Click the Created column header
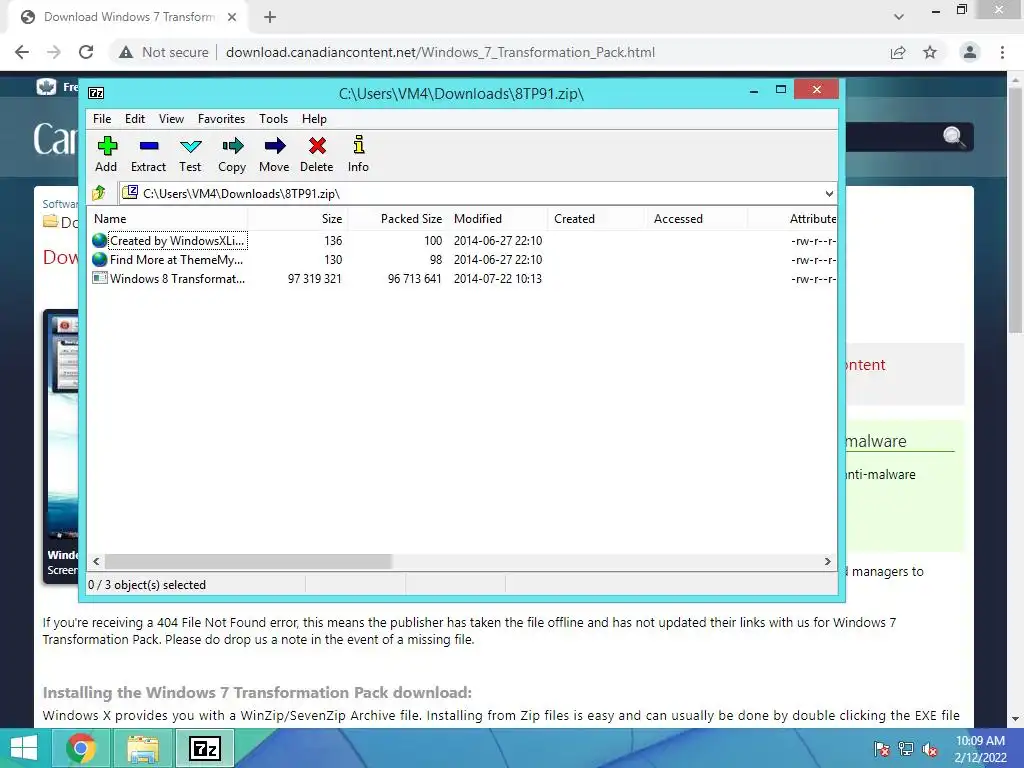Viewport: 1024px width, 768px height. pos(598,219)
